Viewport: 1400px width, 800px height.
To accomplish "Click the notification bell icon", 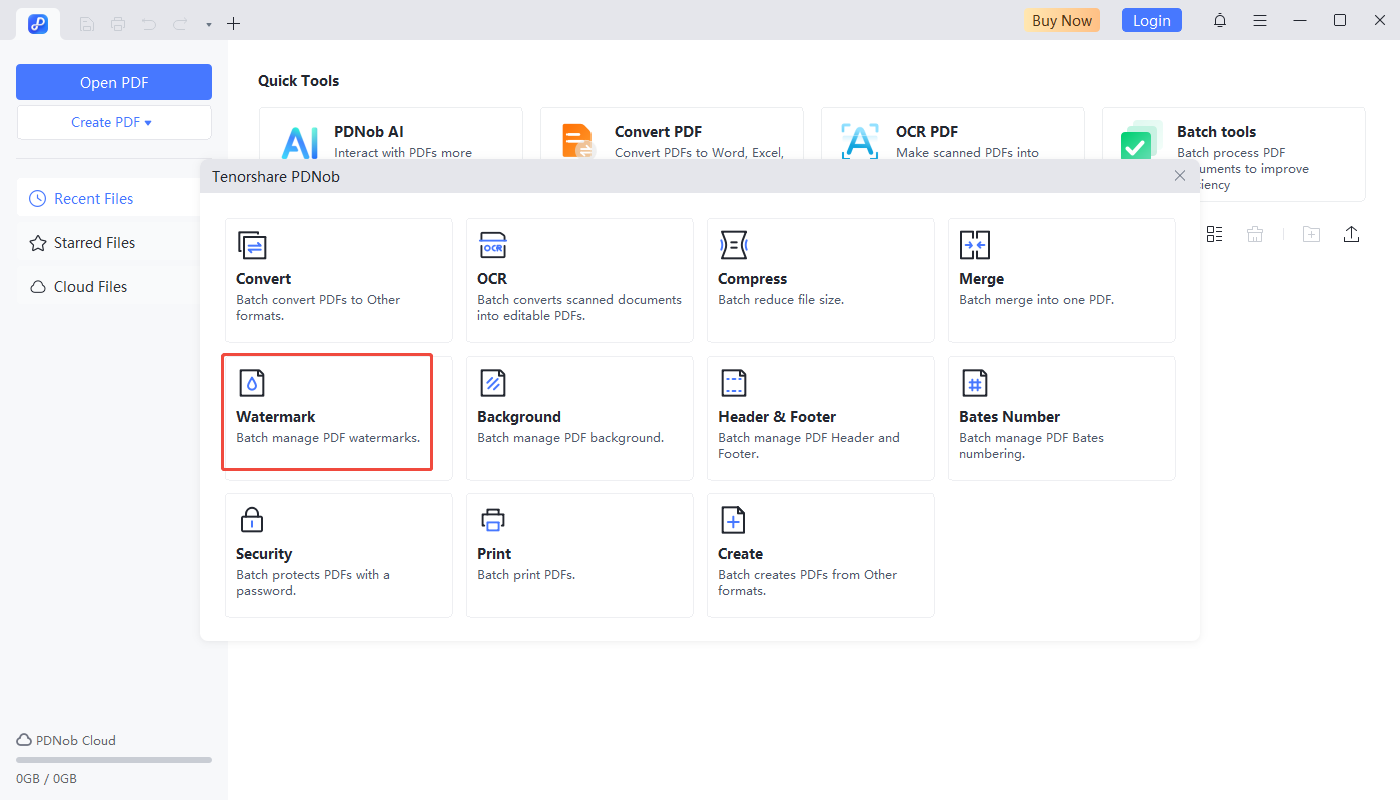I will coord(1220,21).
